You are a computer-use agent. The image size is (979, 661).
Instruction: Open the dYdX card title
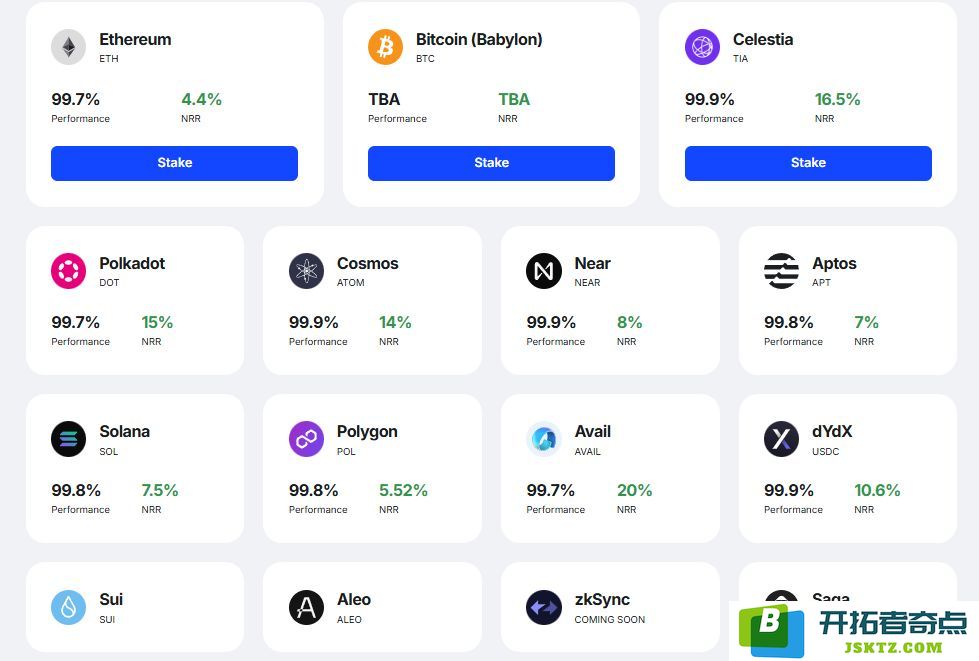pos(832,431)
